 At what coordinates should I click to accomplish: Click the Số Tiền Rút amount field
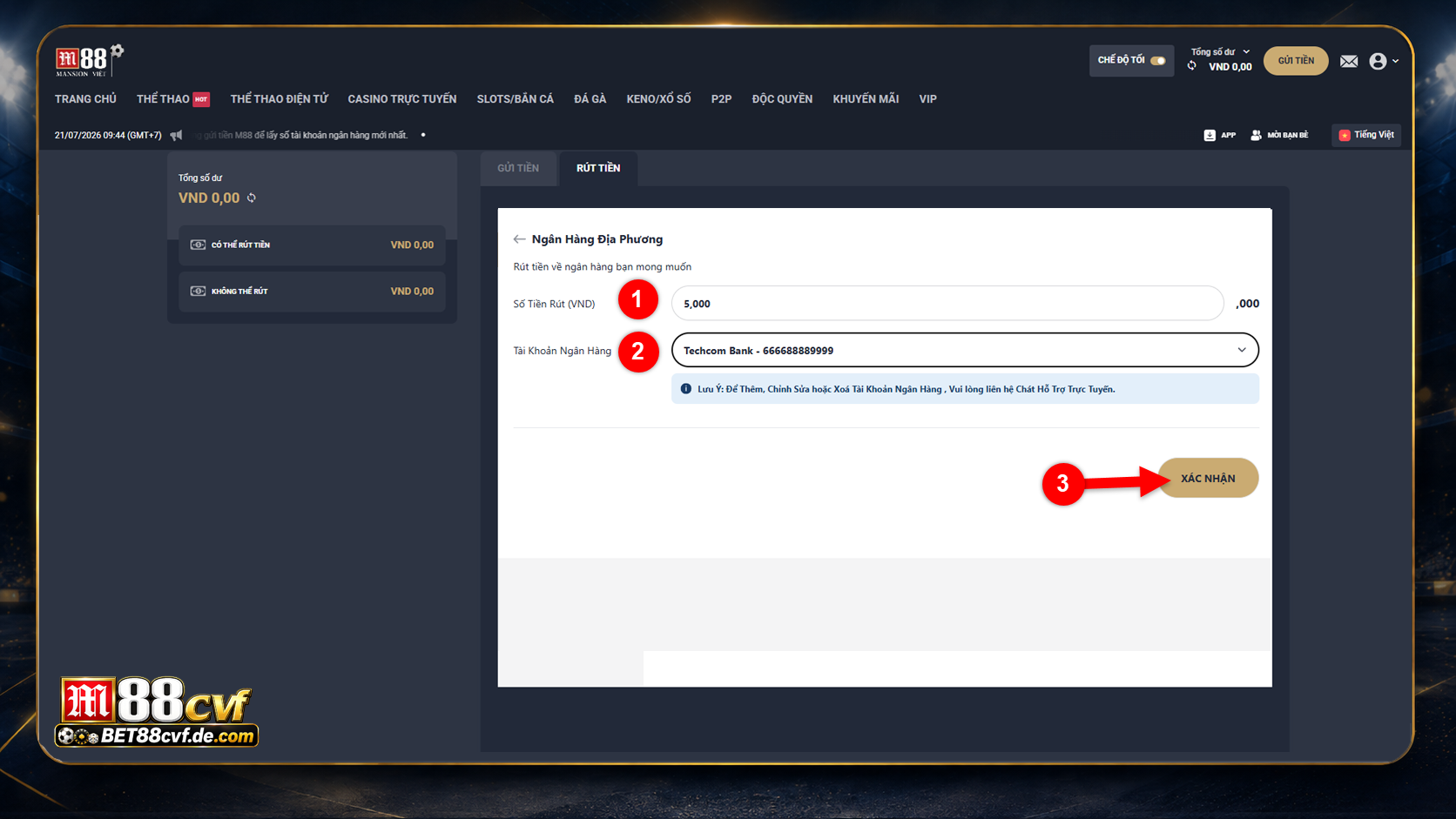947,303
